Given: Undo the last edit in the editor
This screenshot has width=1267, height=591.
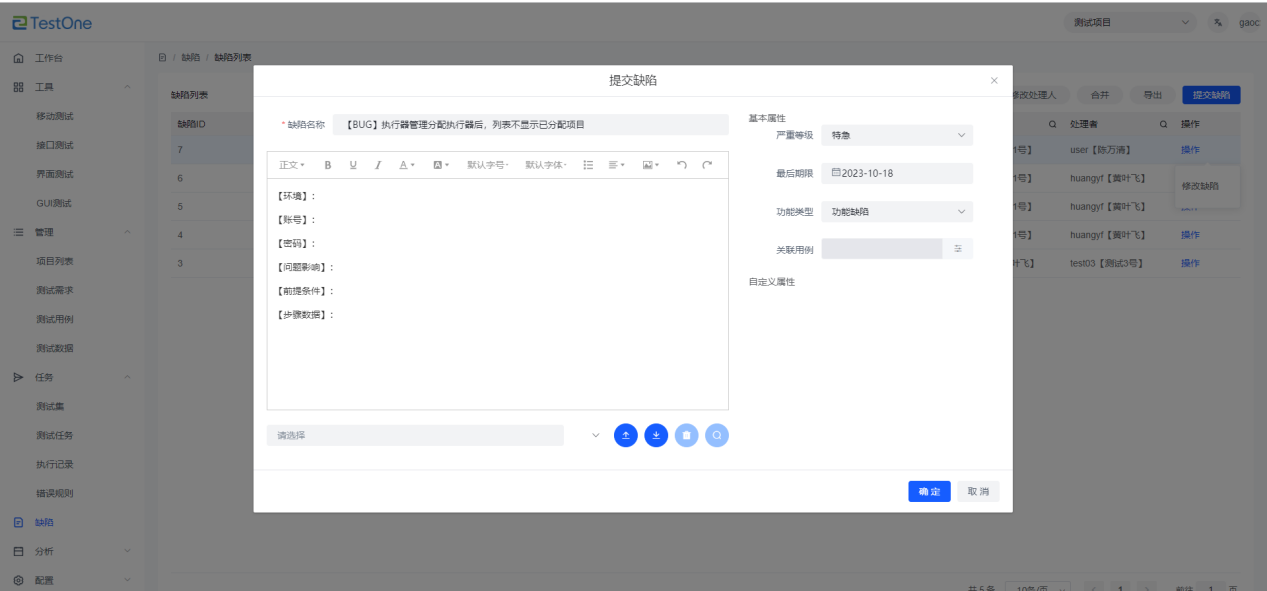Looking at the screenshot, I should [x=682, y=165].
